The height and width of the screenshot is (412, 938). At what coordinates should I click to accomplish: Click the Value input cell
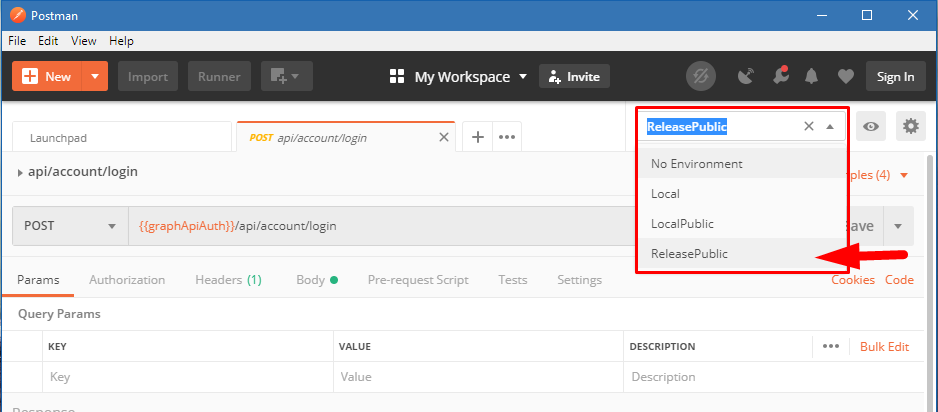tap(479, 377)
